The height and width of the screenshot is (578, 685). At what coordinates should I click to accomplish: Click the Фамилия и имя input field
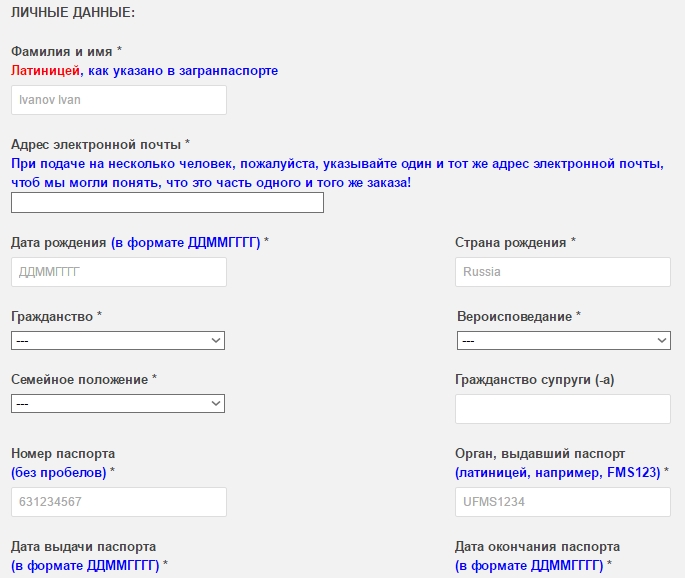click(x=119, y=100)
